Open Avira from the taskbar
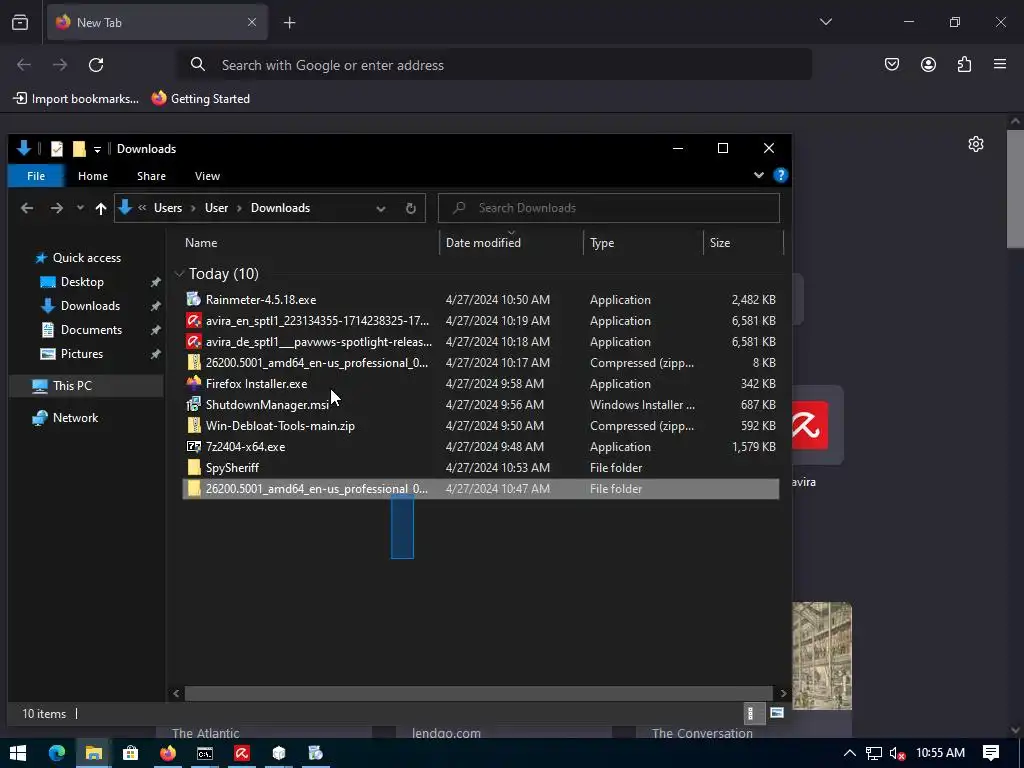1024x768 pixels. coord(242,753)
